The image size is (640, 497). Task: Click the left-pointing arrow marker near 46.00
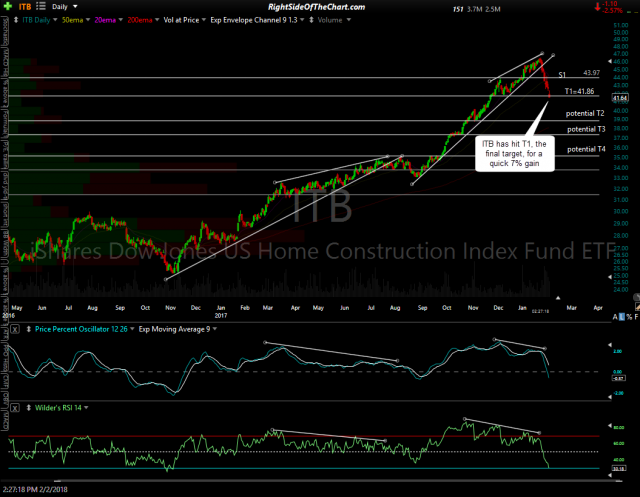pyautogui.click(x=610, y=62)
